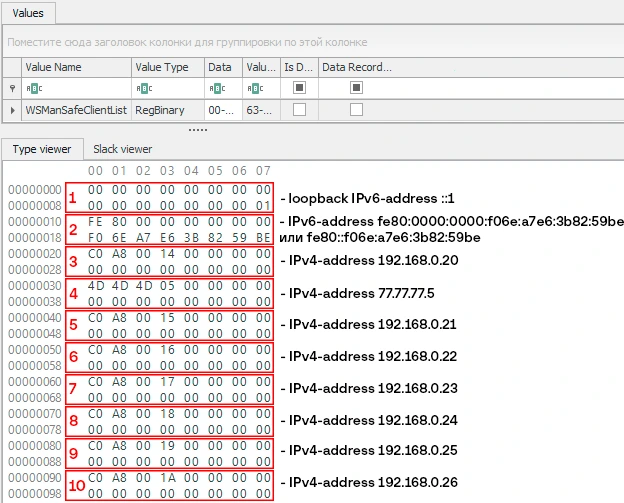Toggle the Is D... filter row checkbox
The height and width of the screenshot is (503, 624).
pyautogui.click(x=298, y=88)
